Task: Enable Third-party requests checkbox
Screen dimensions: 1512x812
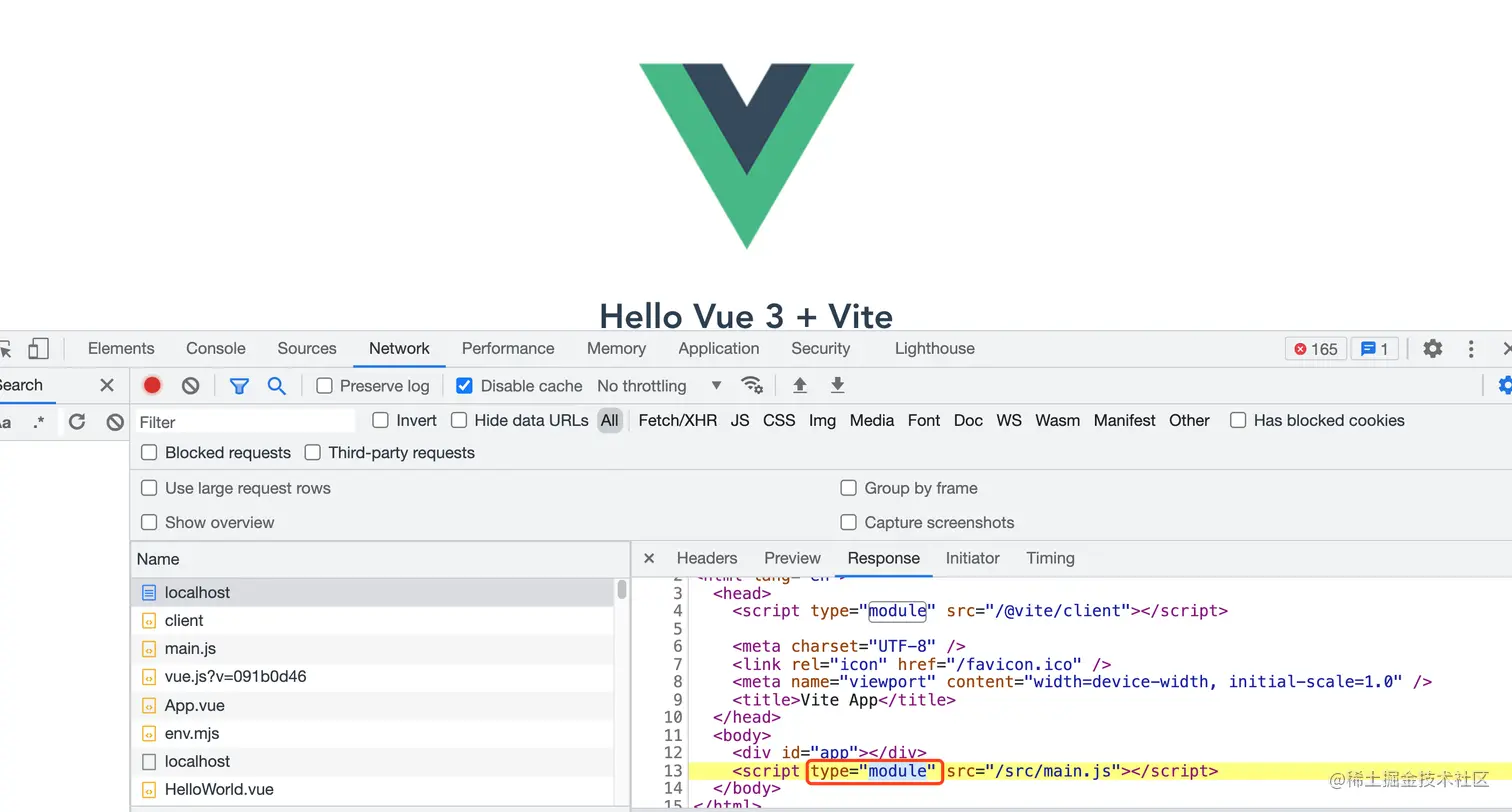Action: 312,452
